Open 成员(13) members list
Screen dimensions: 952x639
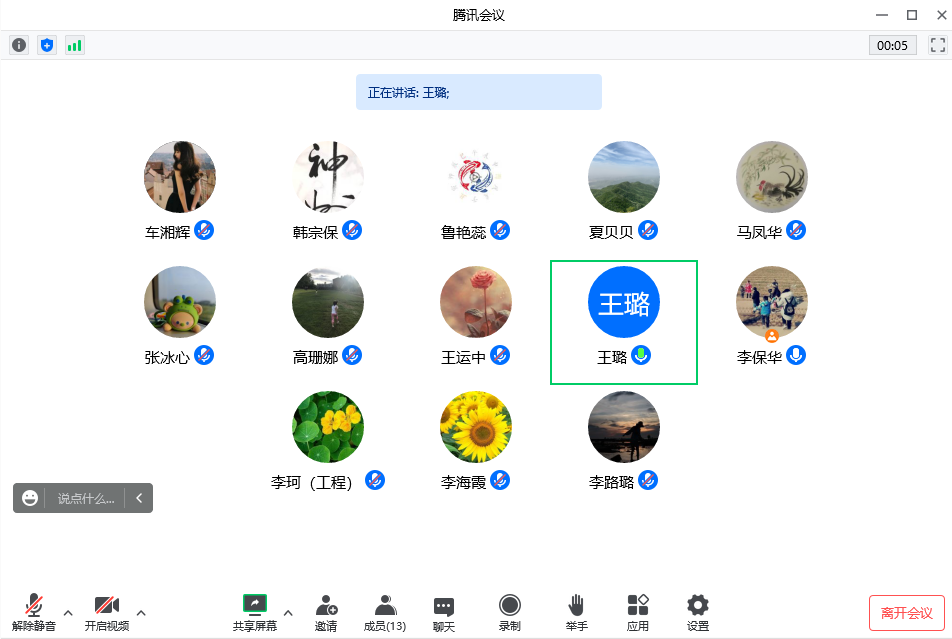point(384,612)
